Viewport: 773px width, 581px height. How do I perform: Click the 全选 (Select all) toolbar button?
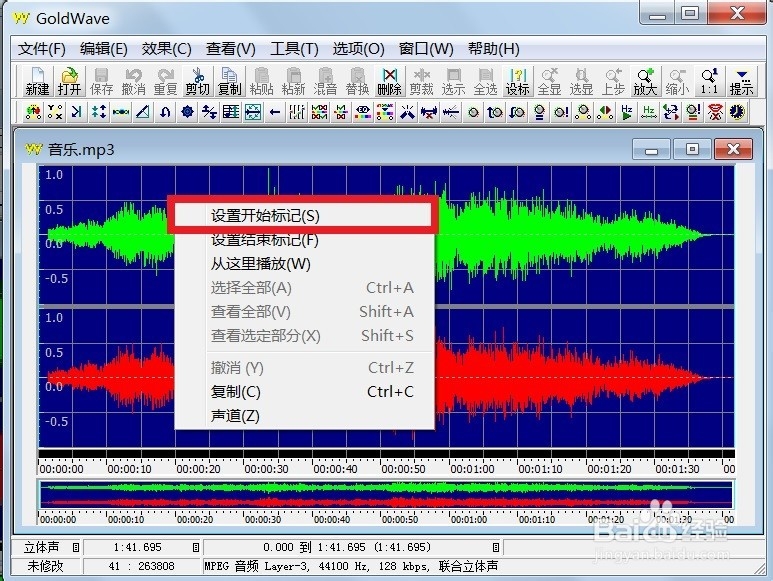click(486, 81)
